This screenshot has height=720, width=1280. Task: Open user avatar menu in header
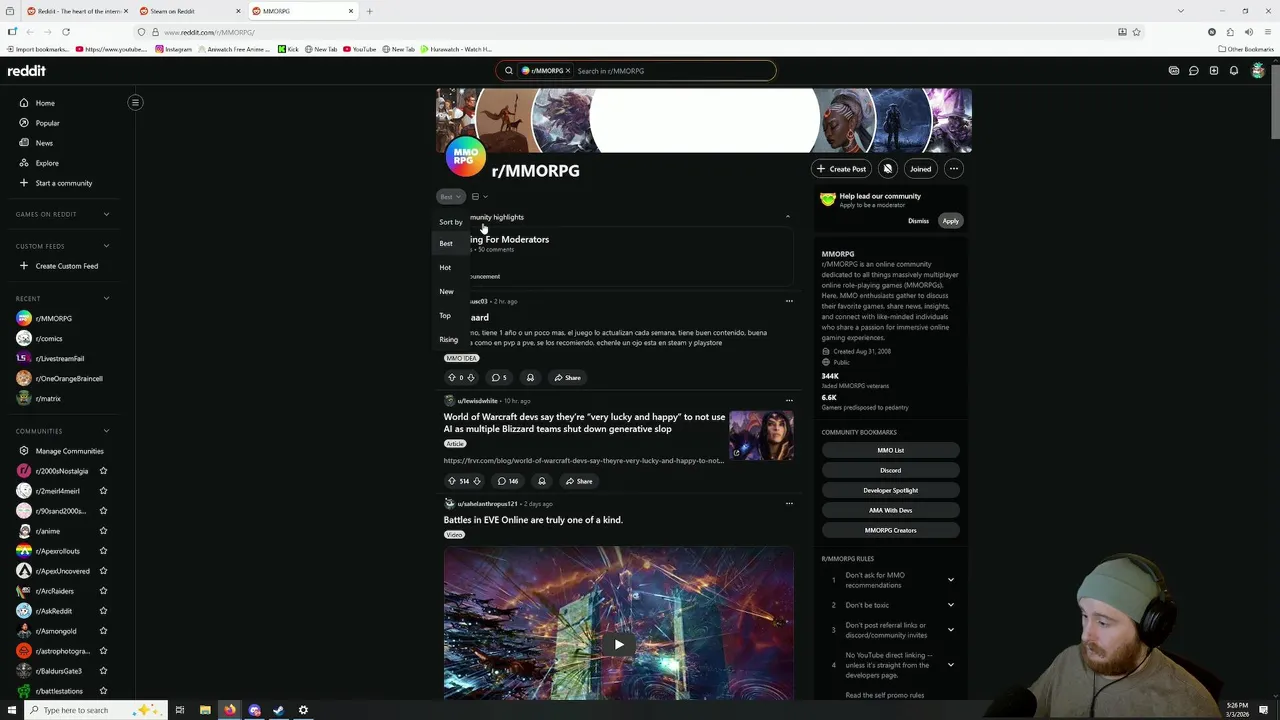click(1258, 71)
